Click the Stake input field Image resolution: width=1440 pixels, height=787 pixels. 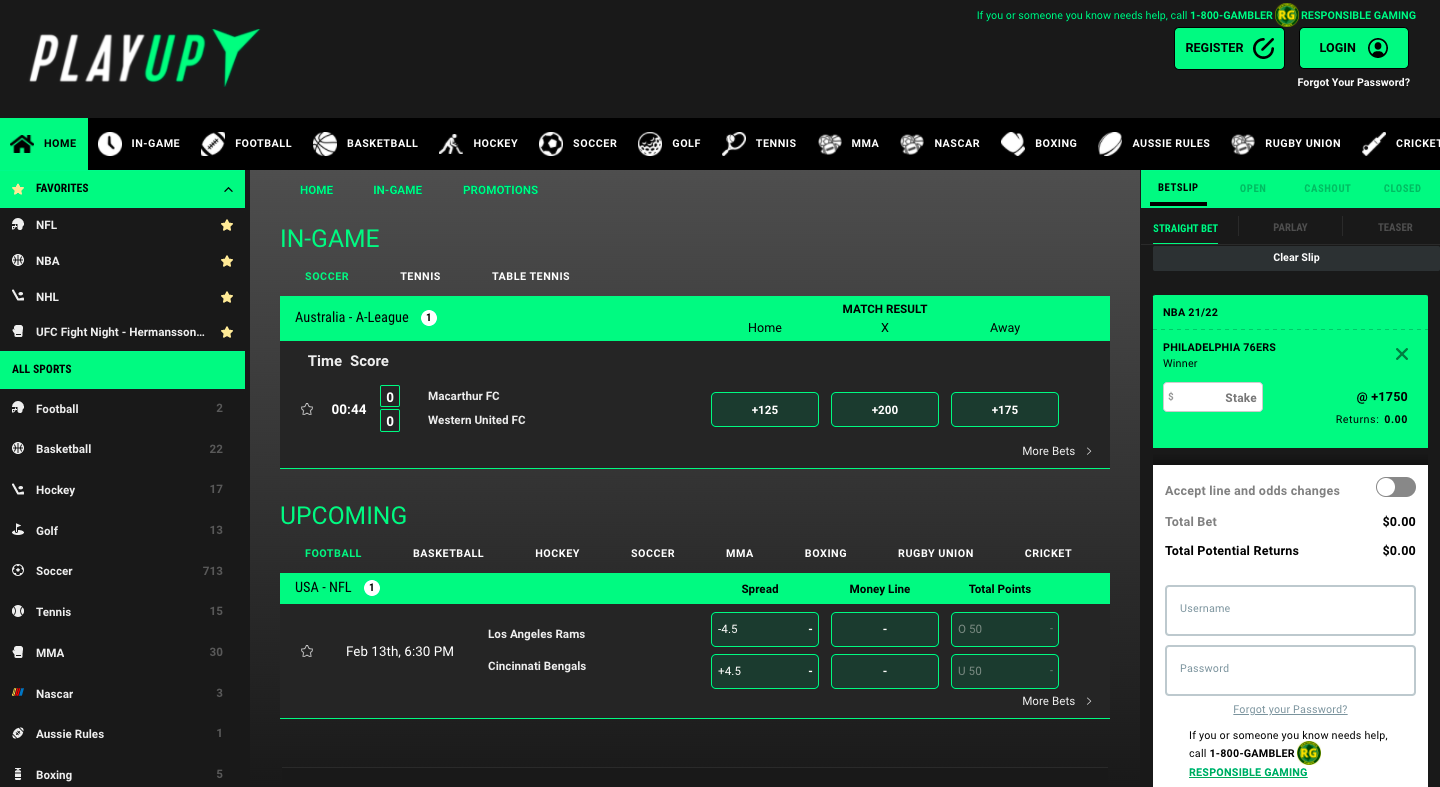[x=1212, y=397]
